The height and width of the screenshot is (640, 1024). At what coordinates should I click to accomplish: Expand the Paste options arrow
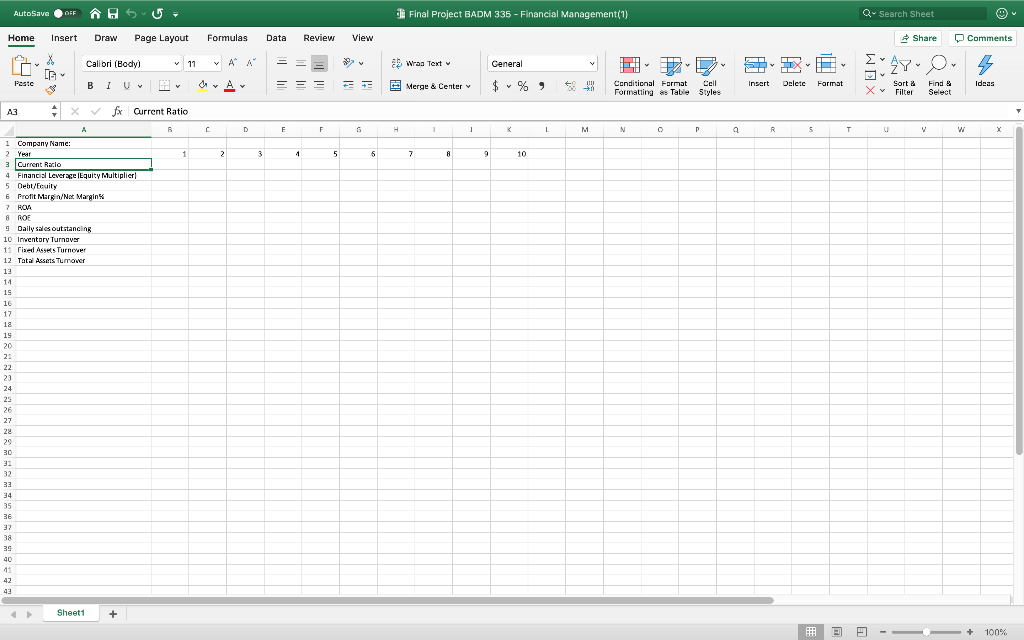tap(37, 65)
